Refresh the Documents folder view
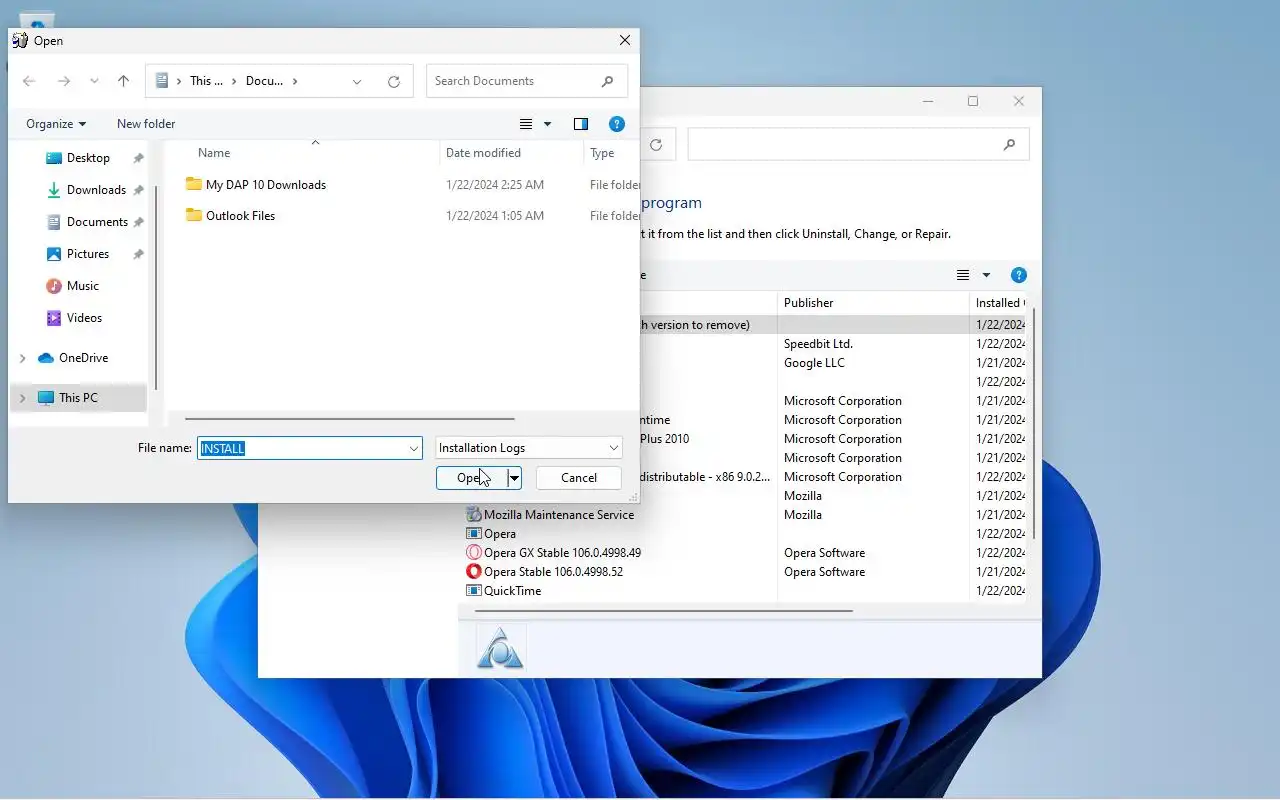The width and height of the screenshot is (1280, 800). point(394,81)
